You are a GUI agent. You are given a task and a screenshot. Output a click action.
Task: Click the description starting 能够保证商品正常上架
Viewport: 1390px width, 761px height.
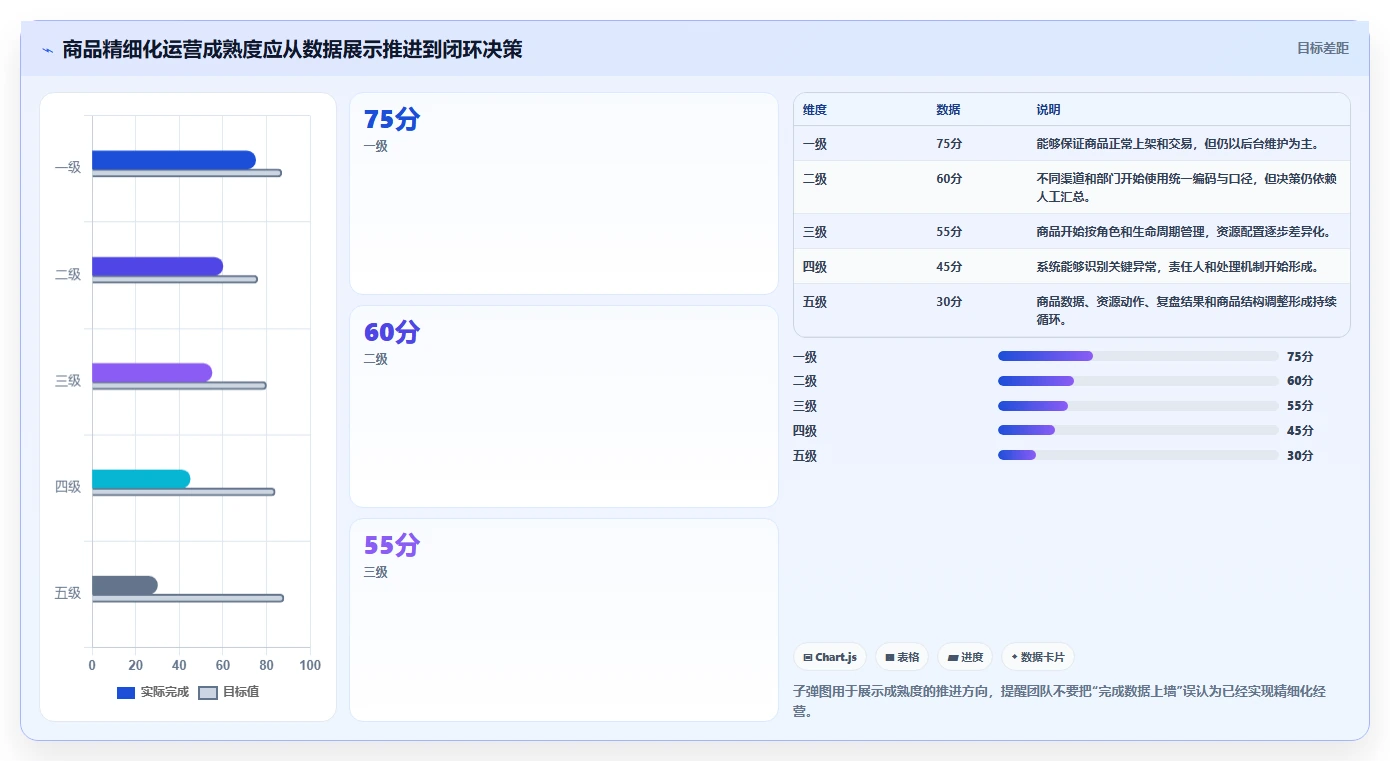(x=1178, y=144)
